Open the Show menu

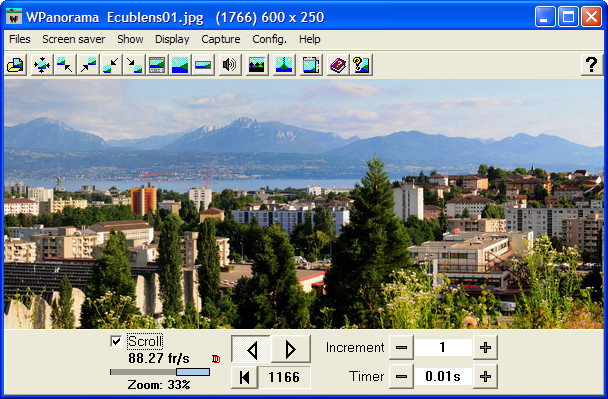(130, 39)
